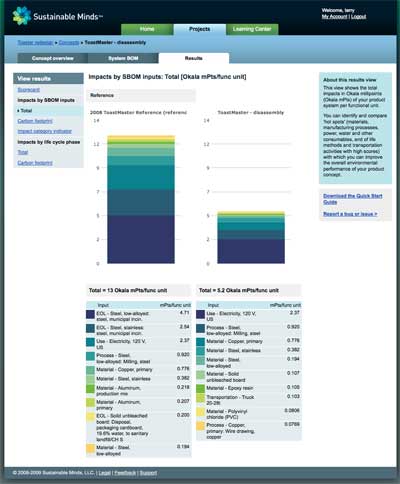Click the 0.0806 value for Polyvinyl chloride
The image size is (400, 484).
point(292,410)
